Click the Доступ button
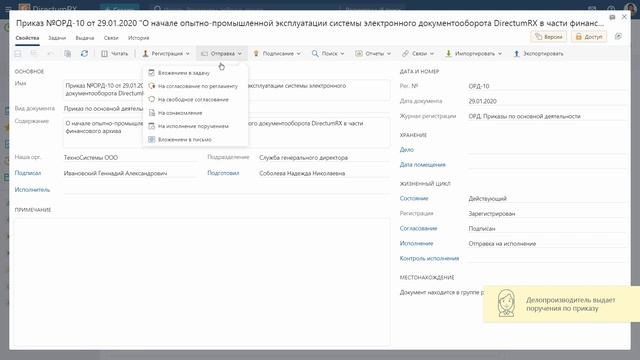This screenshot has width=640, height=360. pos(589,37)
